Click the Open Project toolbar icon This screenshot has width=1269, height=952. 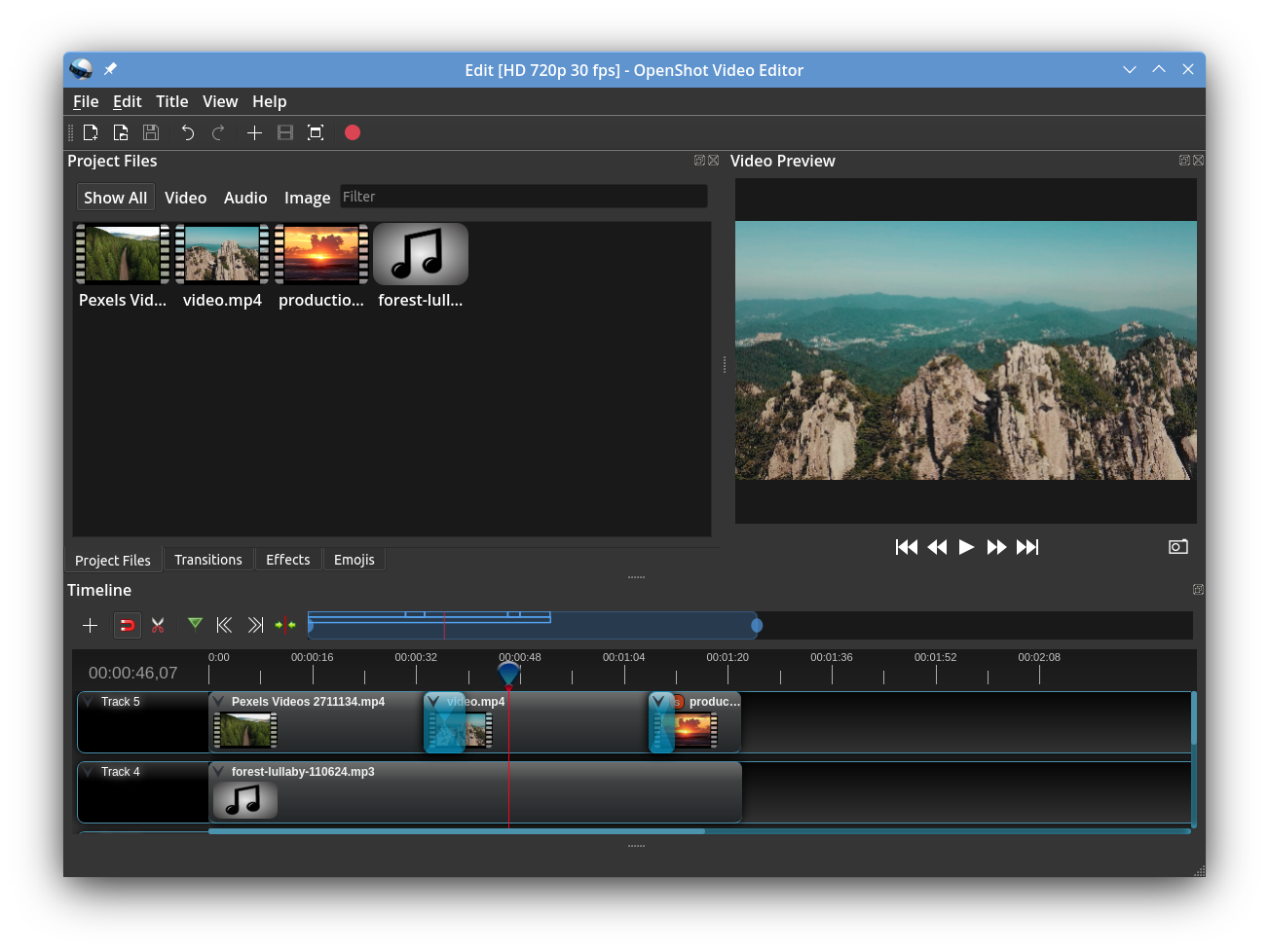(121, 132)
